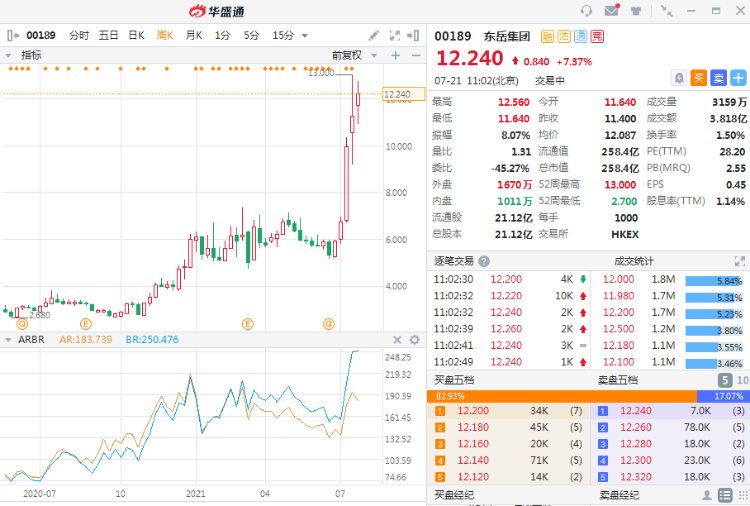The image size is (750, 506).
Task: Select ask level 4 row at 12.300
Action: coord(670,460)
